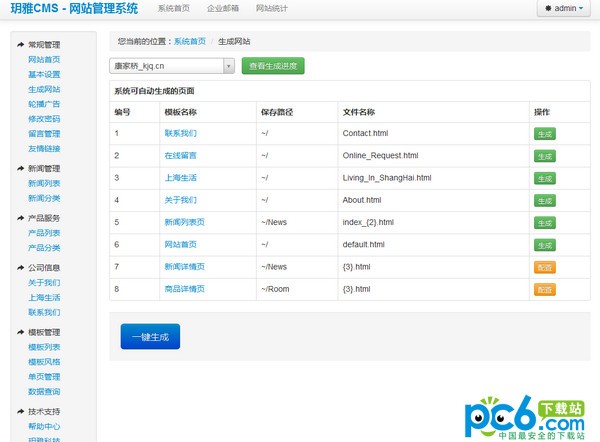The image size is (600, 442).
Task: Open 企业邮箱 in top navigation
Action: click(223, 8)
